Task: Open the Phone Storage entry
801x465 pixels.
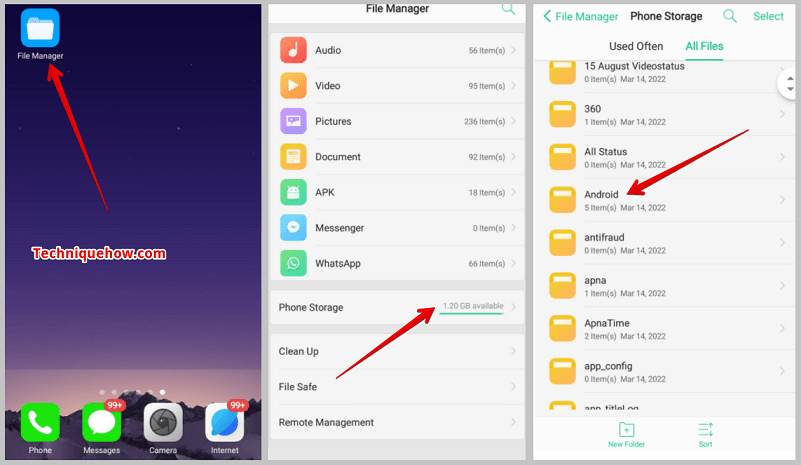Action: tap(397, 307)
